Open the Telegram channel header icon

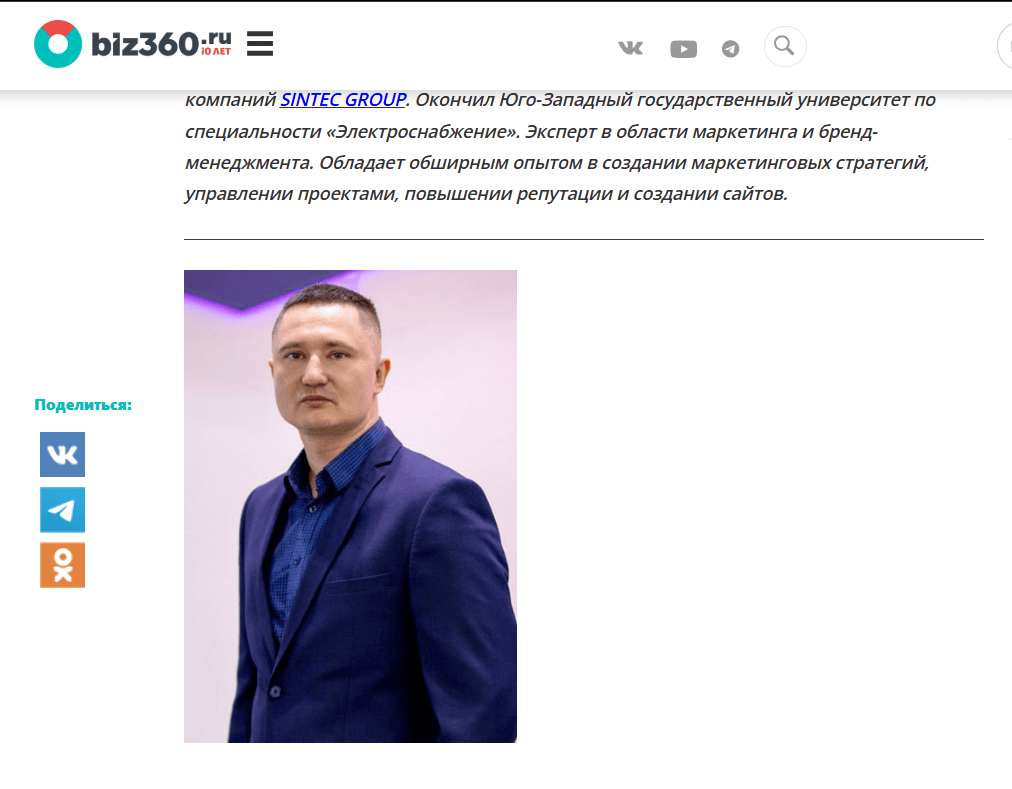pyautogui.click(x=731, y=48)
